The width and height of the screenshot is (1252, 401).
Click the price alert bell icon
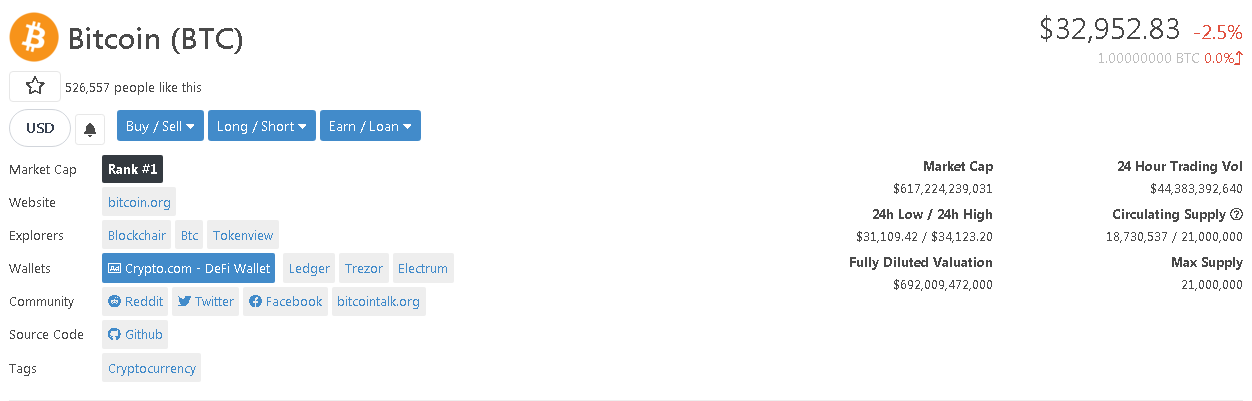click(90, 129)
